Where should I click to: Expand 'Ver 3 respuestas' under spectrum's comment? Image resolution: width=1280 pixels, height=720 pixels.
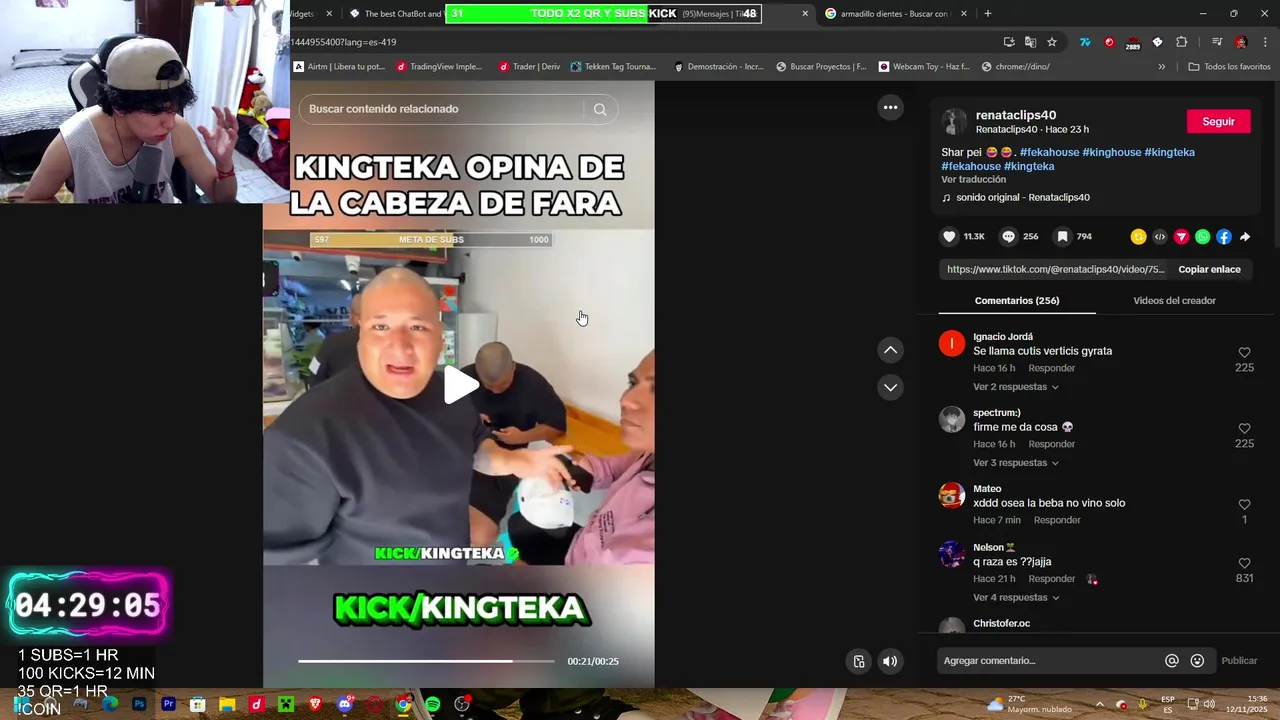[x=1015, y=463]
